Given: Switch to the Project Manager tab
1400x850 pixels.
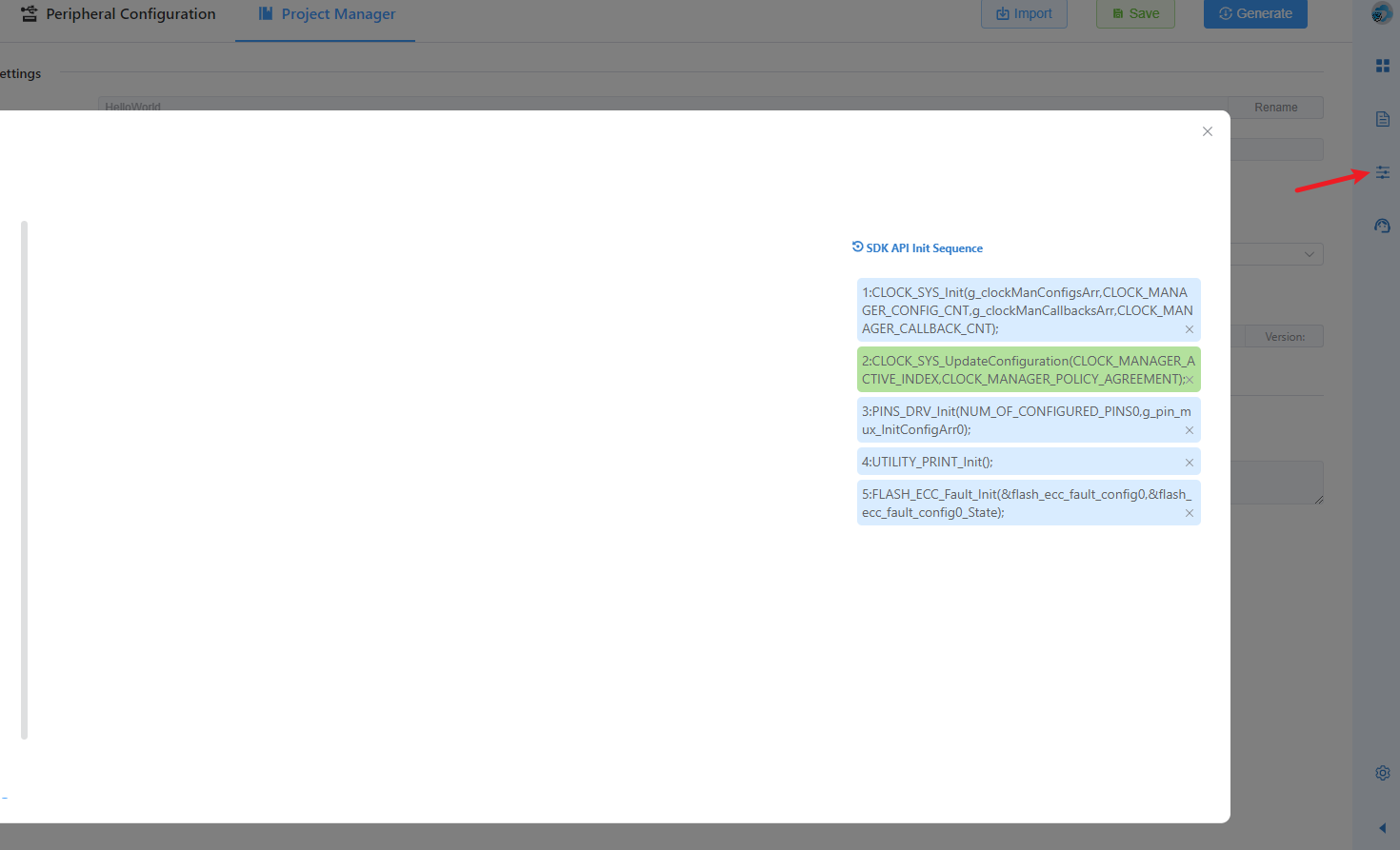Looking at the screenshot, I should [326, 14].
